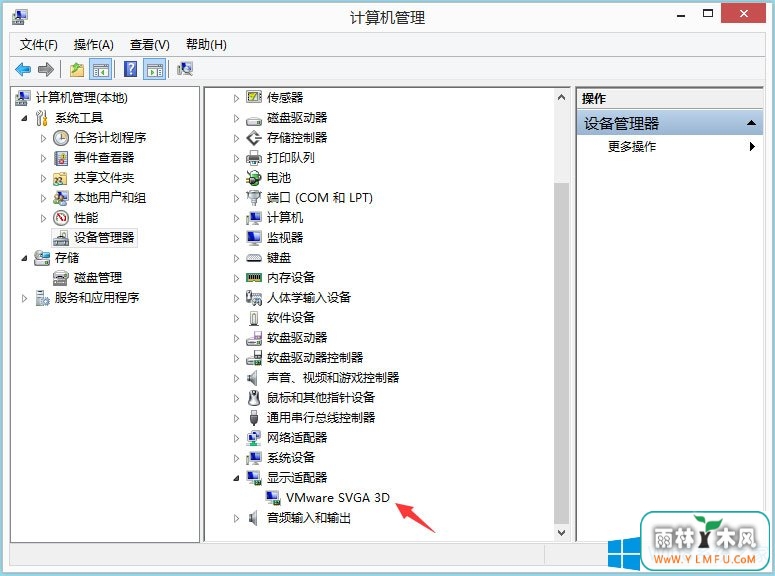Select the 软盘驱动器 label
Image resolution: width=775 pixels, height=576 pixels.
(297, 338)
